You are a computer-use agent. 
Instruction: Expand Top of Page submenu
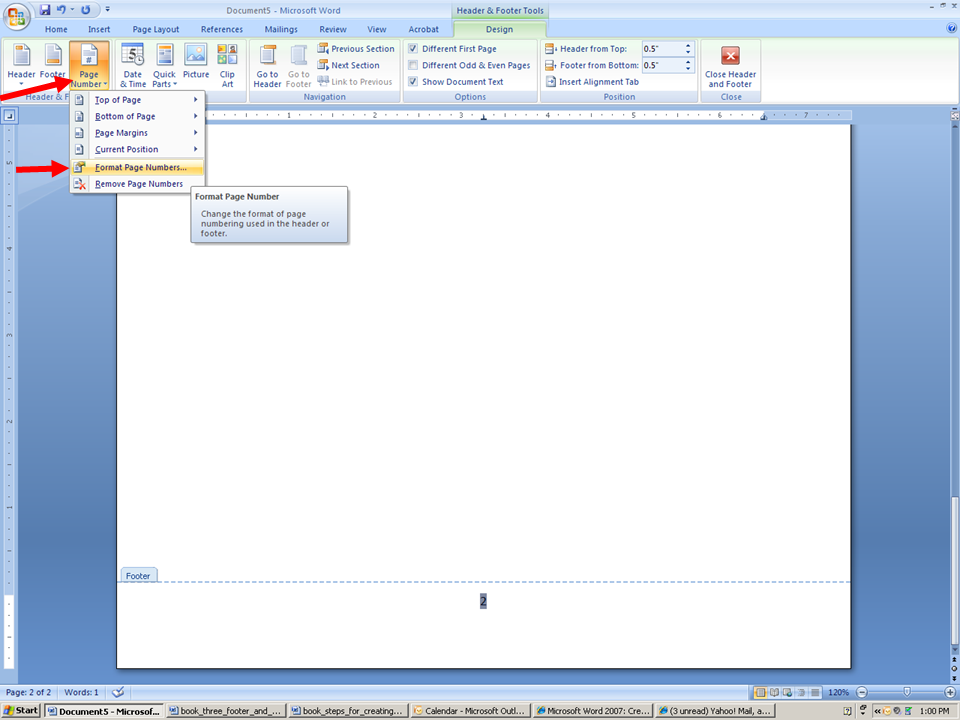pos(137,100)
